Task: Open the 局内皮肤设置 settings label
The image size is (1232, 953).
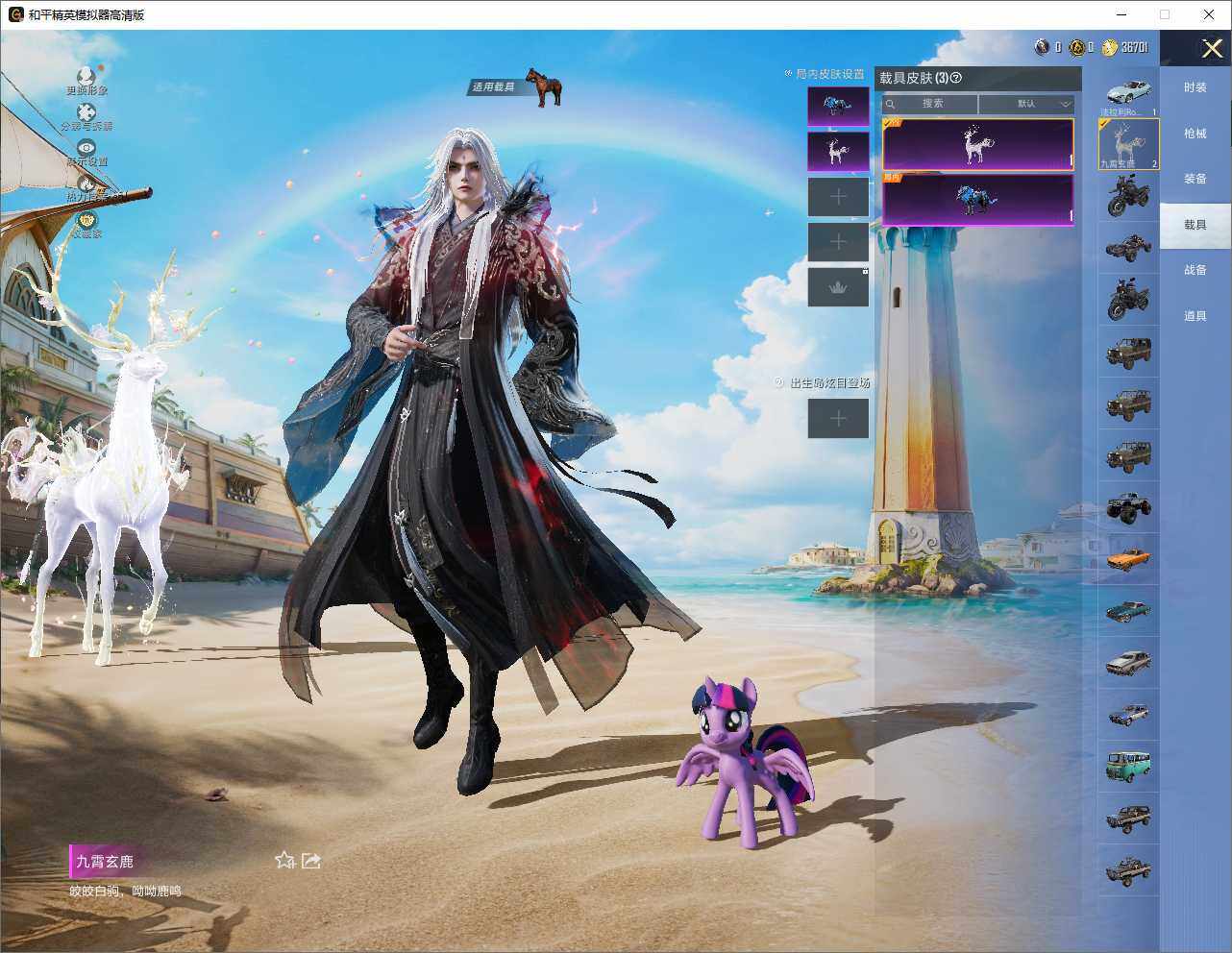Action: point(829,73)
